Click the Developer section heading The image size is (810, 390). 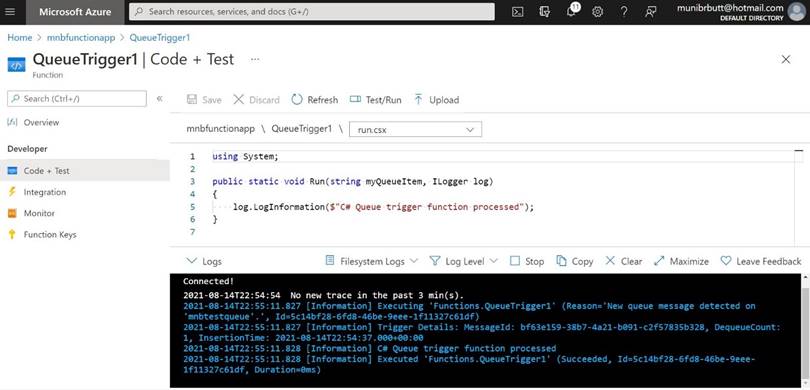(x=27, y=149)
